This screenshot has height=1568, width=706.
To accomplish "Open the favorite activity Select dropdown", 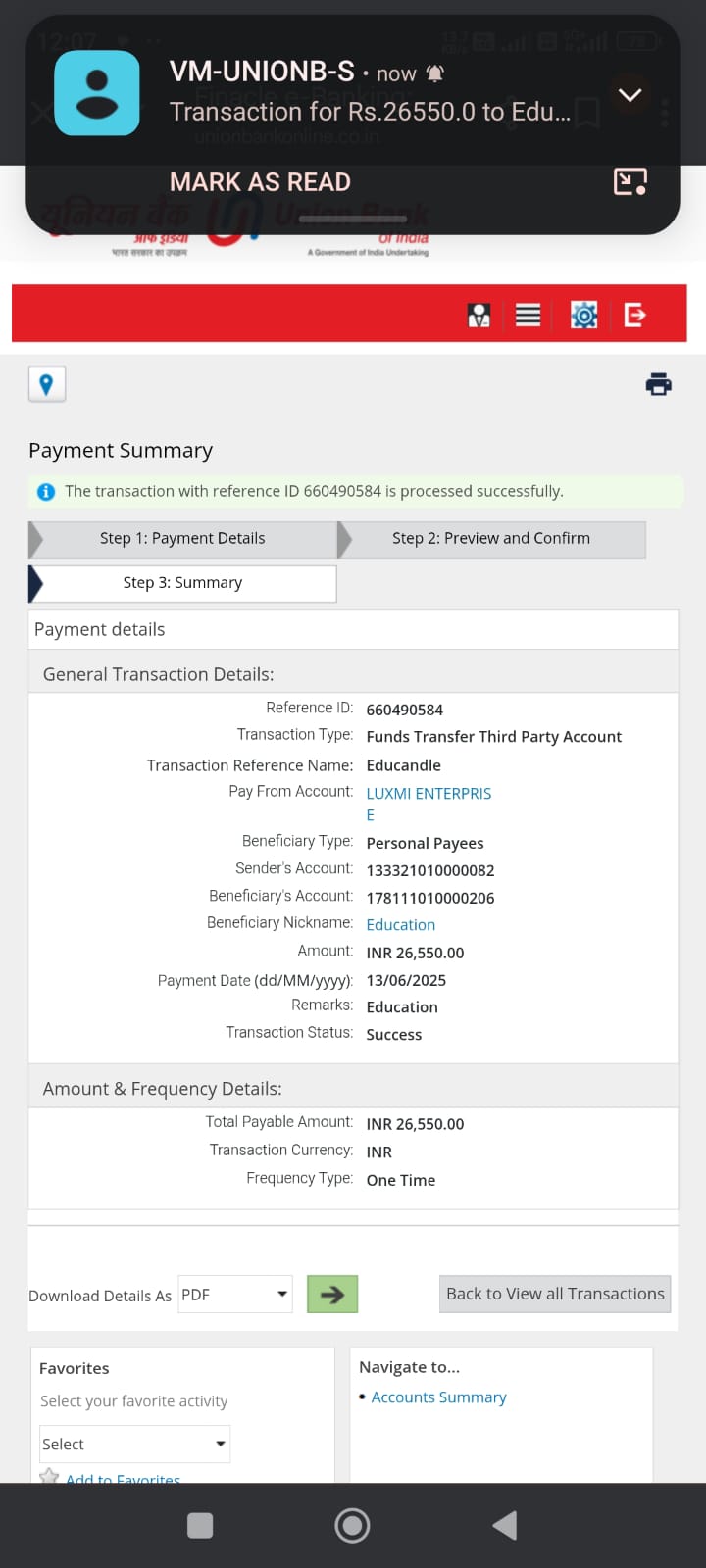I will tap(134, 1444).
